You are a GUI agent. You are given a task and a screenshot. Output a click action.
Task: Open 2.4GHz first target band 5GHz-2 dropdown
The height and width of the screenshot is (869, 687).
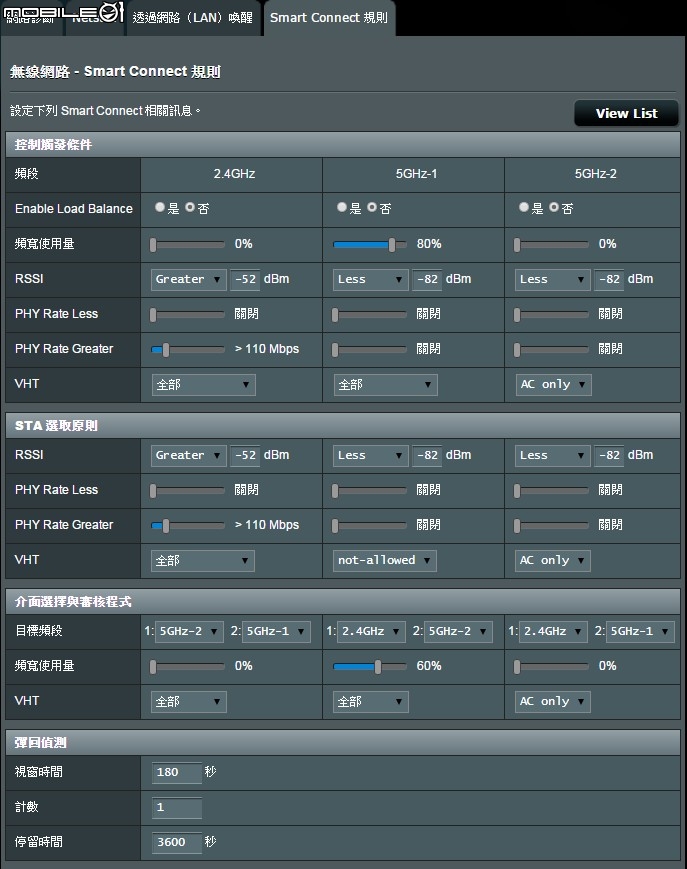(189, 632)
